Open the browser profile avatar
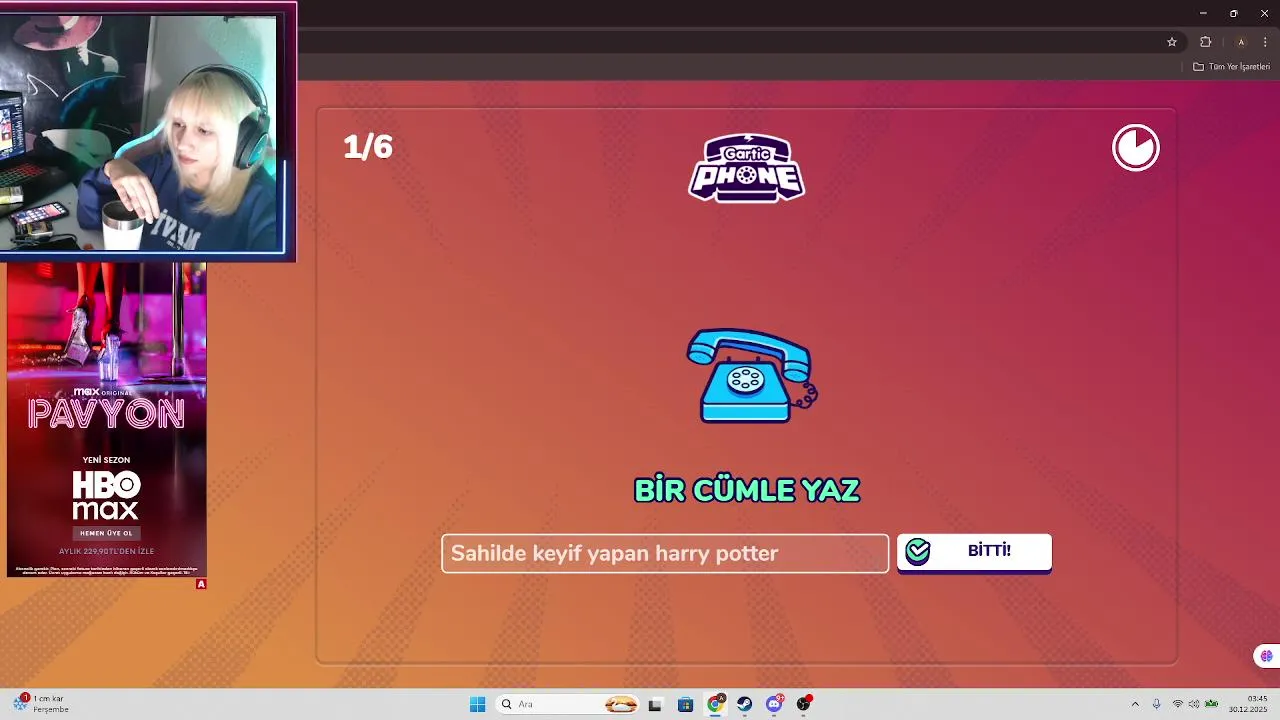Image resolution: width=1280 pixels, height=720 pixels. click(1241, 42)
